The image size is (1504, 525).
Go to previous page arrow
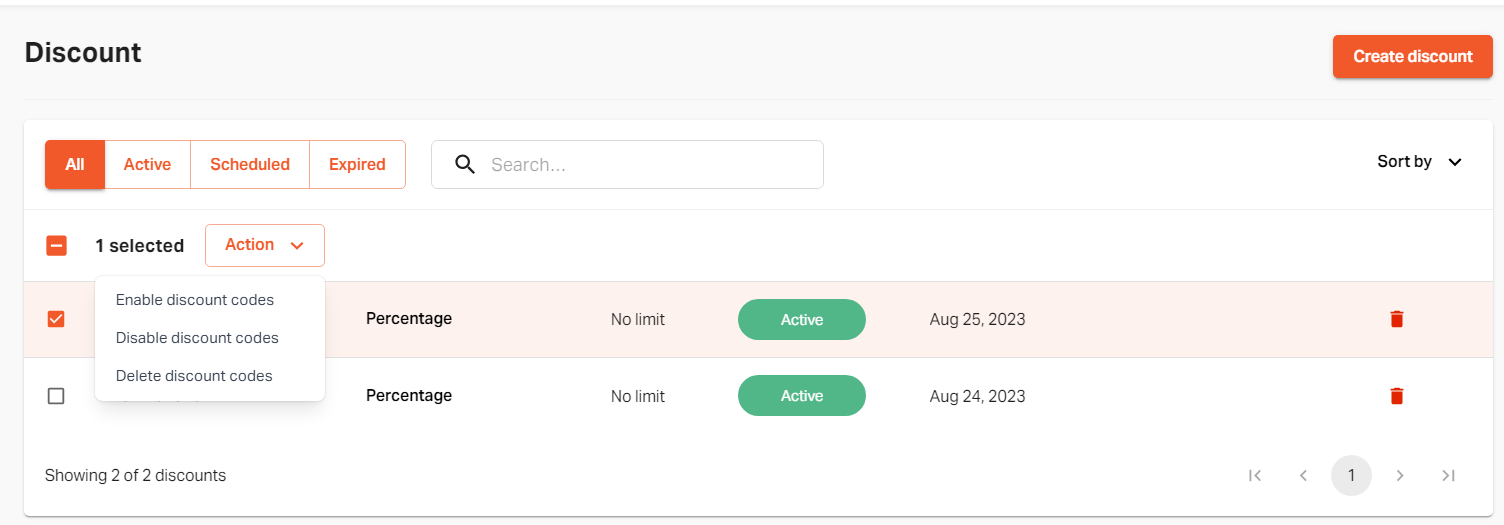click(1303, 476)
